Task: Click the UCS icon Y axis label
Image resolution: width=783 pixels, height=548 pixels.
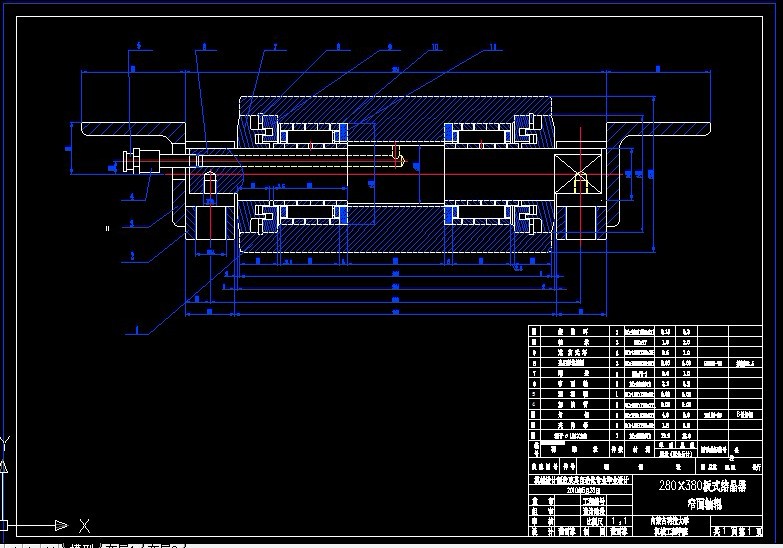Action: point(4,443)
